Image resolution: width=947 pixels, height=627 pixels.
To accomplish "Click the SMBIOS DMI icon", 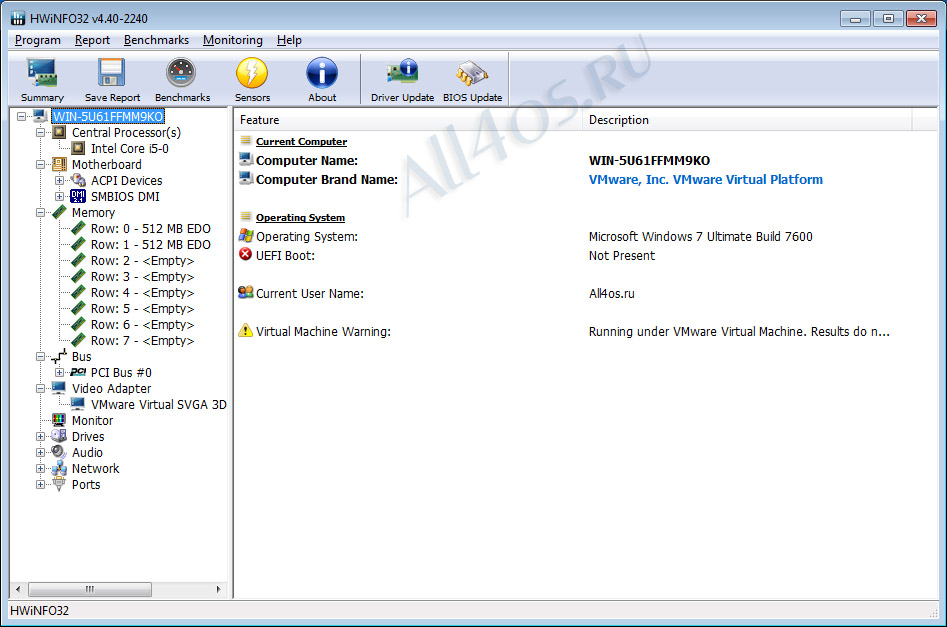I will pos(78,196).
